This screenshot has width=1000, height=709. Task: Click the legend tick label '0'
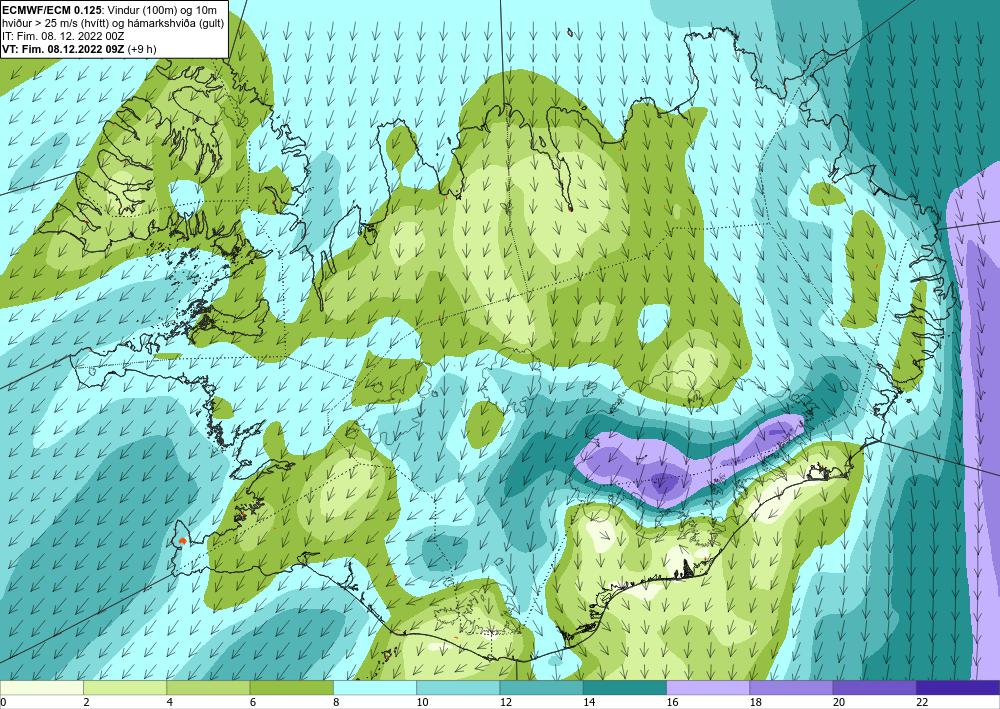pos(4,702)
